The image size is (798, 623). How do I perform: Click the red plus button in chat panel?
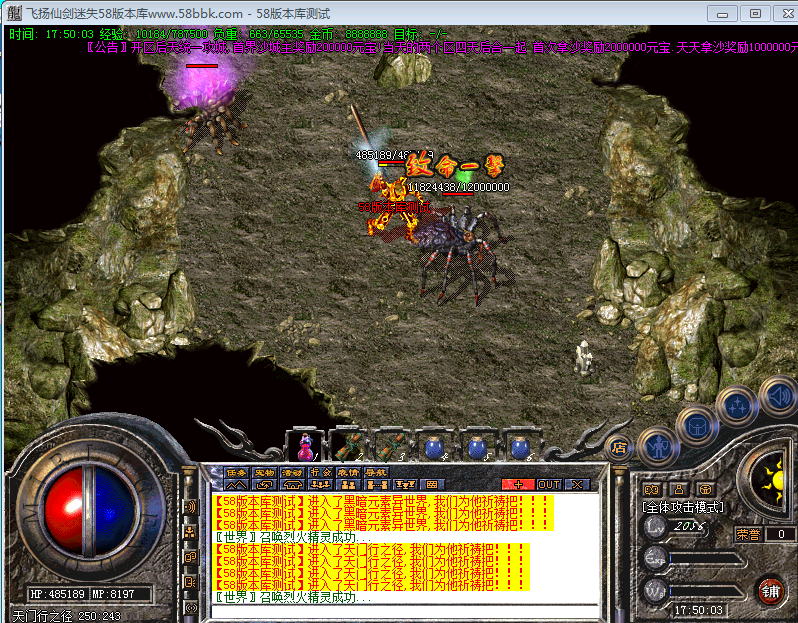click(x=518, y=485)
